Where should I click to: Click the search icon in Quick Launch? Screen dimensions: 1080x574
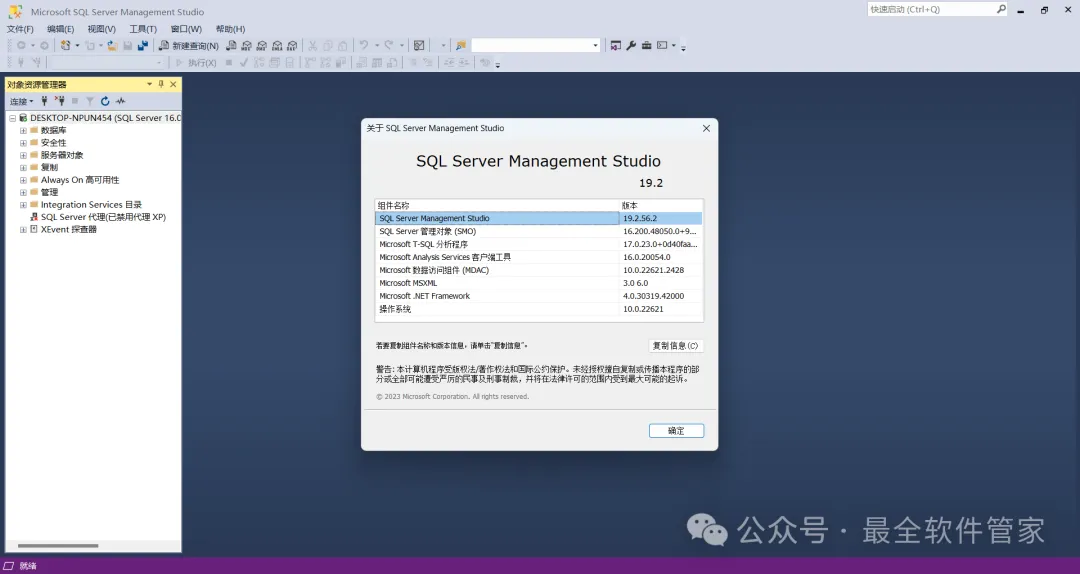tap(1001, 9)
